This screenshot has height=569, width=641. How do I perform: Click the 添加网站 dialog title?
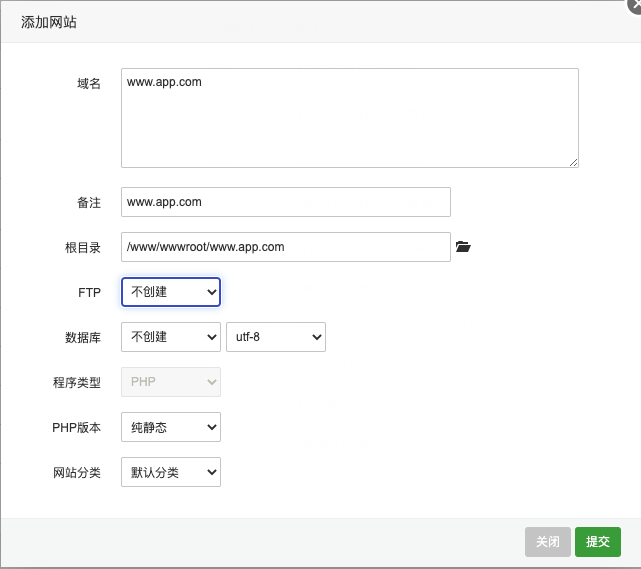point(49,22)
